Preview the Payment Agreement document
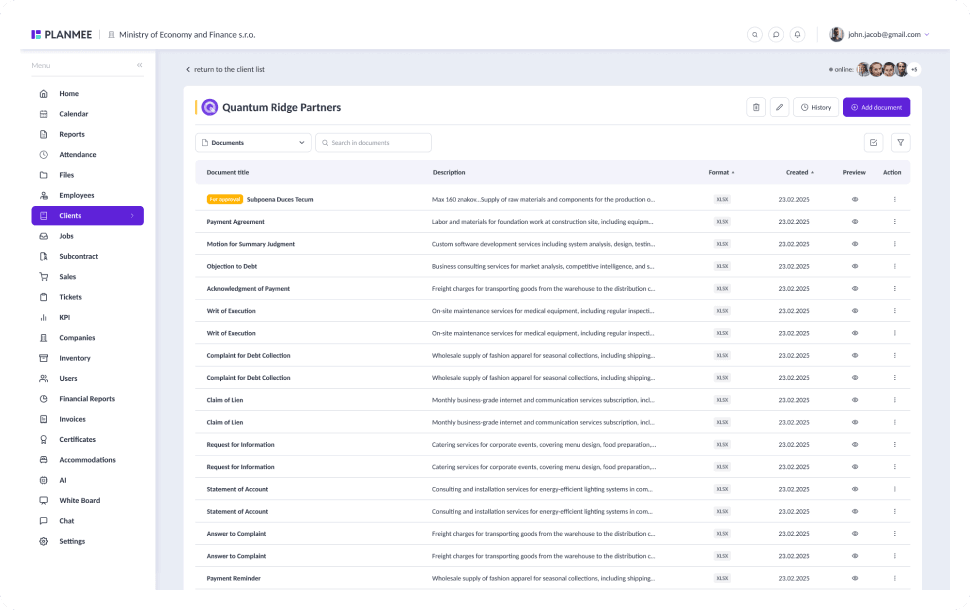Screen dimensions: 970x610 (855, 221)
